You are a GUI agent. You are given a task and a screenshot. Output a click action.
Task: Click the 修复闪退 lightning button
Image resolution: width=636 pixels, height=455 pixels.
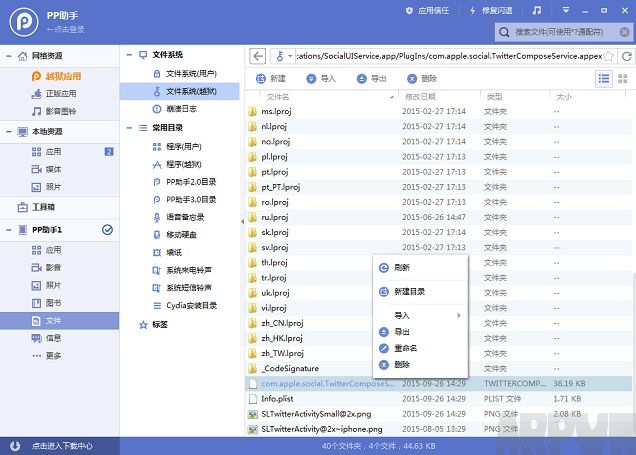(491, 11)
